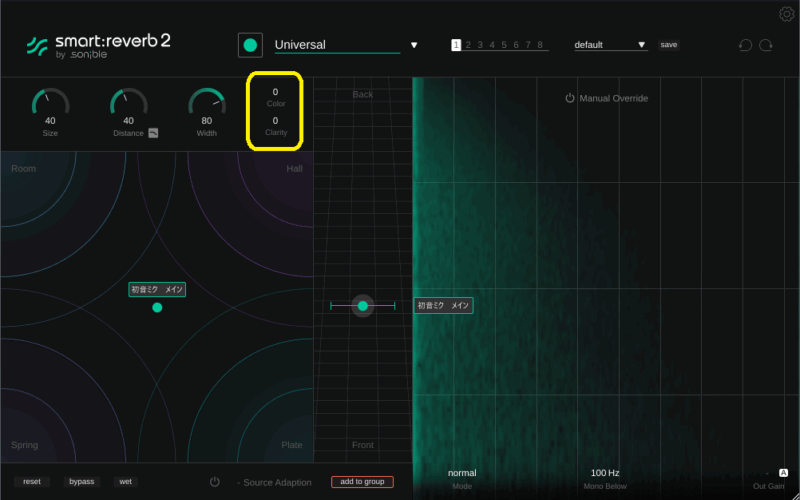
Task: Click the 100 Hz Mono Below value
Action: (605, 473)
